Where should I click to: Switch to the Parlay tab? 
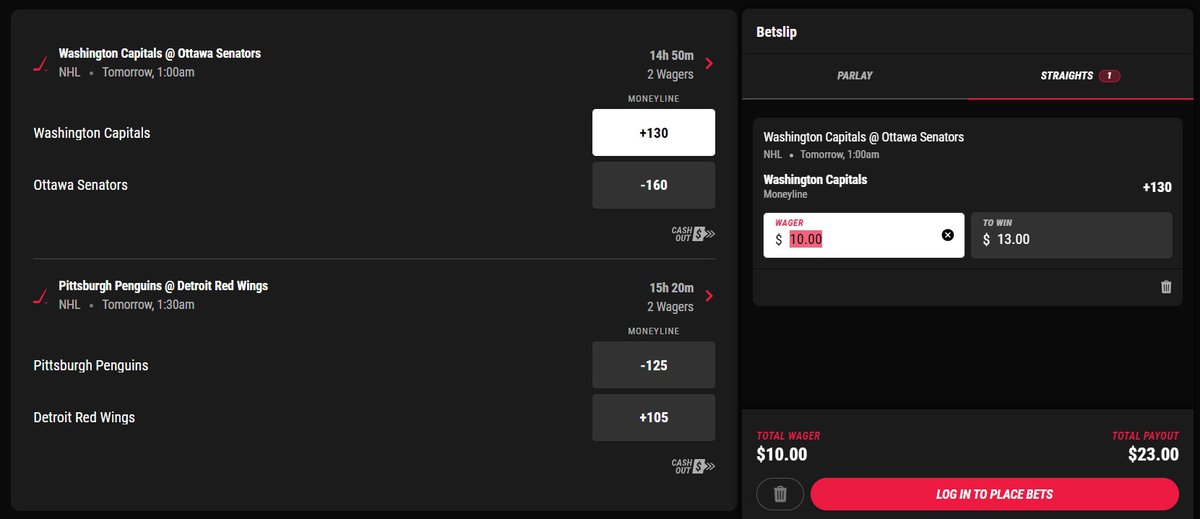coord(855,76)
